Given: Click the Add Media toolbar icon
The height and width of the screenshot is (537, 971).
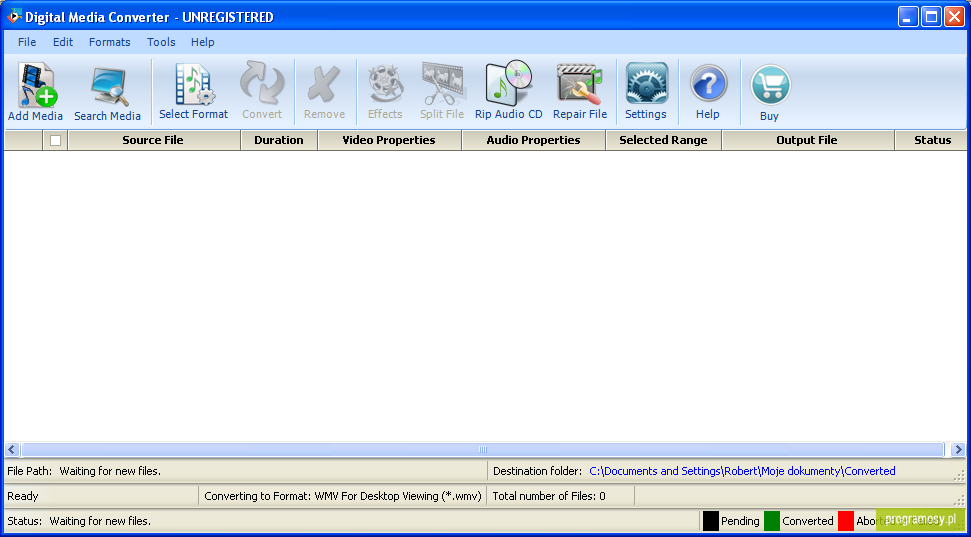Looking at the screenshot, I should point(35,92).
